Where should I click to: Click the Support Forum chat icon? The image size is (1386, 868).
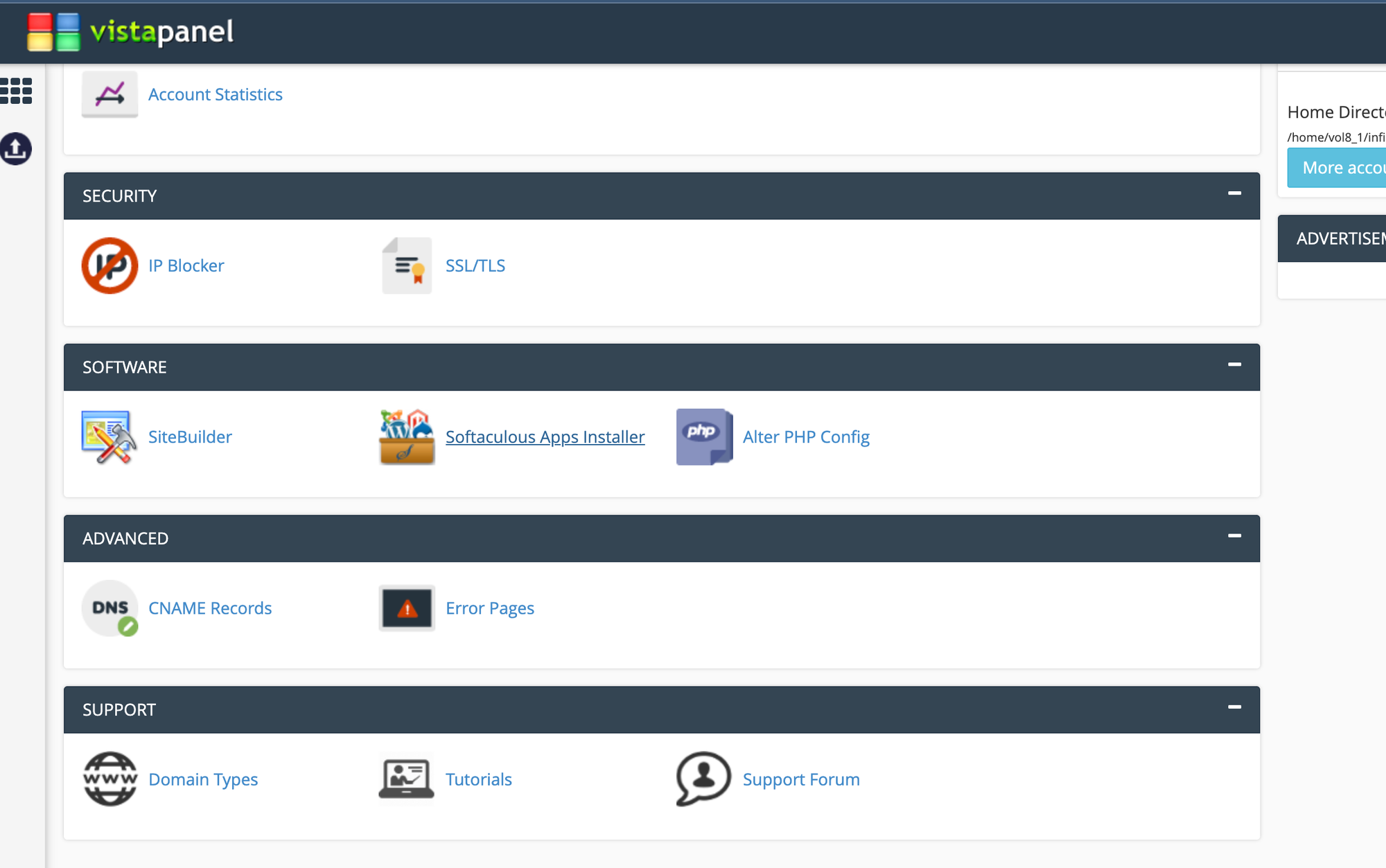tap(703, 779)
